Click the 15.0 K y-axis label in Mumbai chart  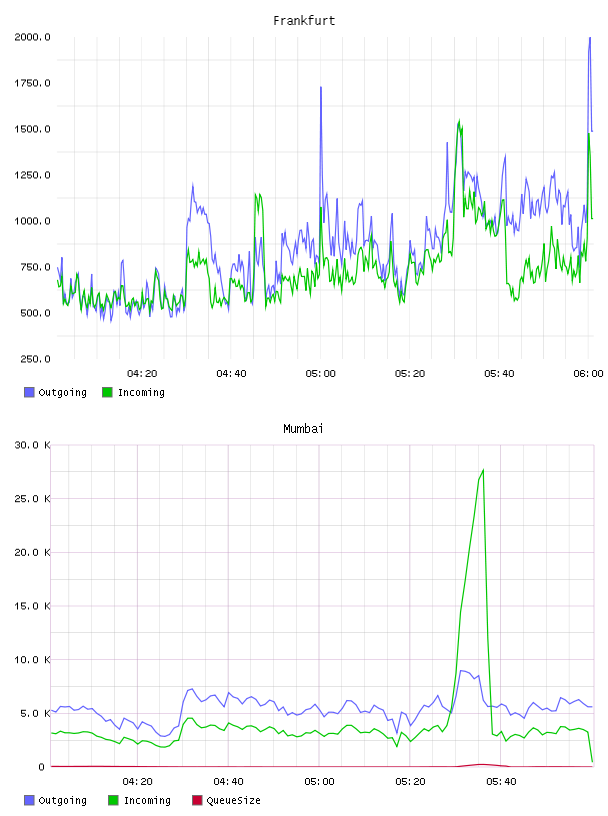(32, 606)
